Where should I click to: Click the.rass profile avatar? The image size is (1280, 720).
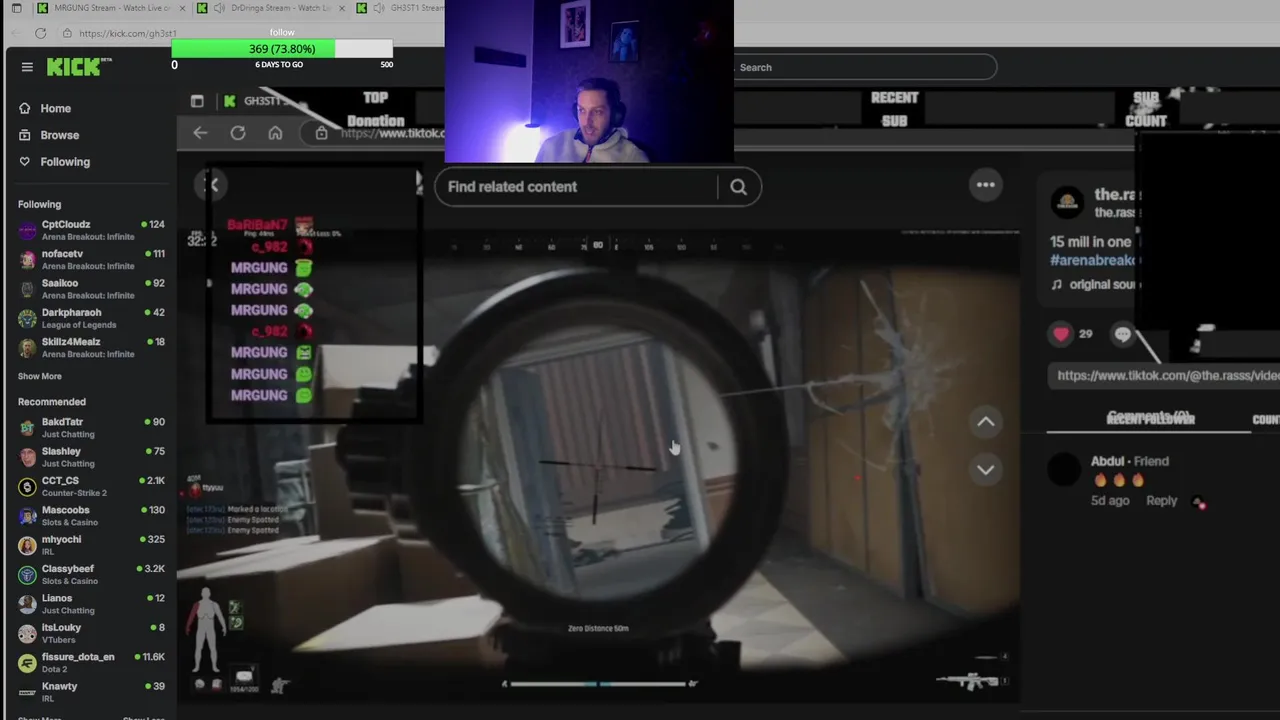[x=1067, y=203]
